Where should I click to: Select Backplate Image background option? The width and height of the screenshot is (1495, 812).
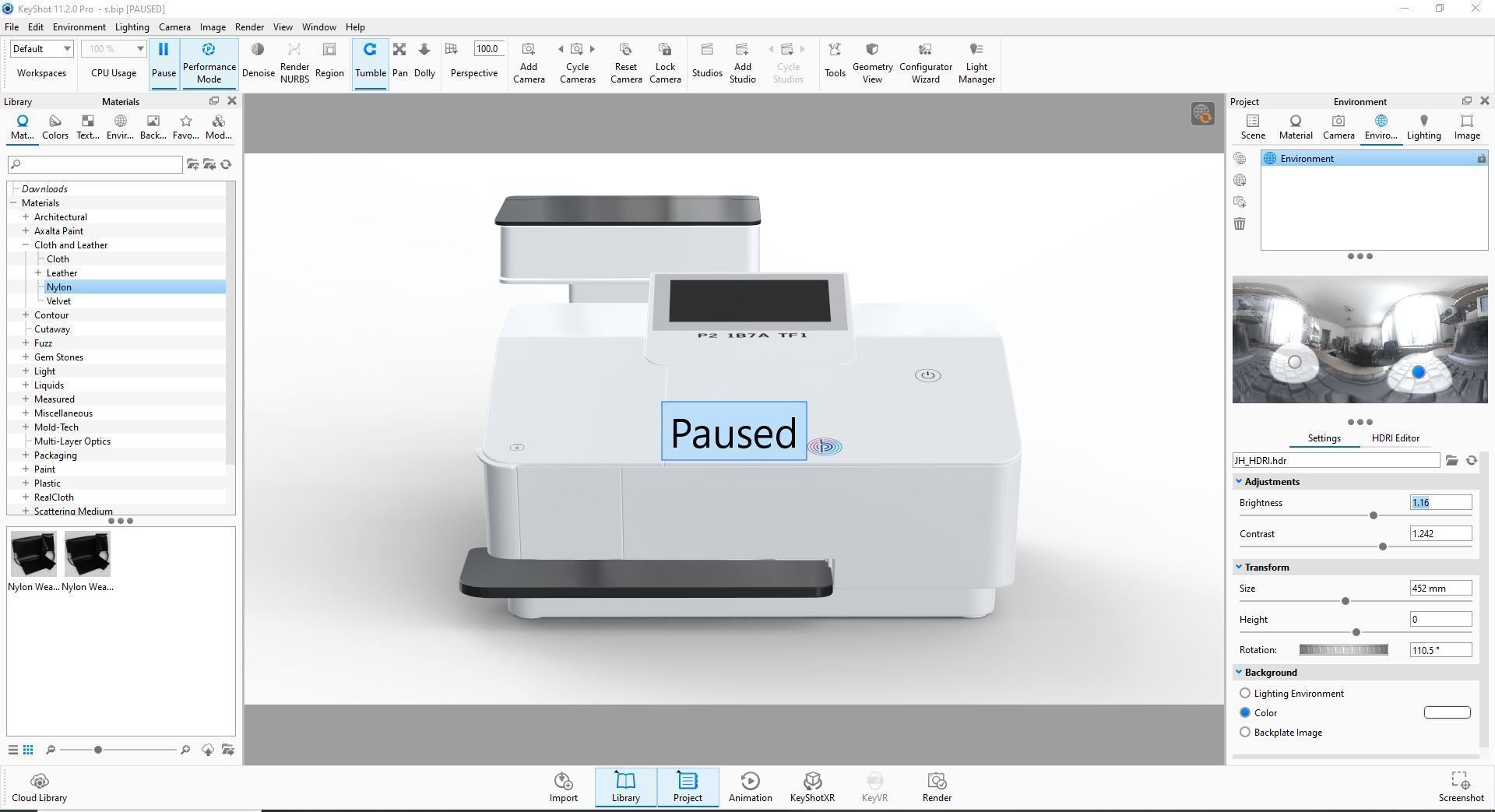(x=1245, y=733)
